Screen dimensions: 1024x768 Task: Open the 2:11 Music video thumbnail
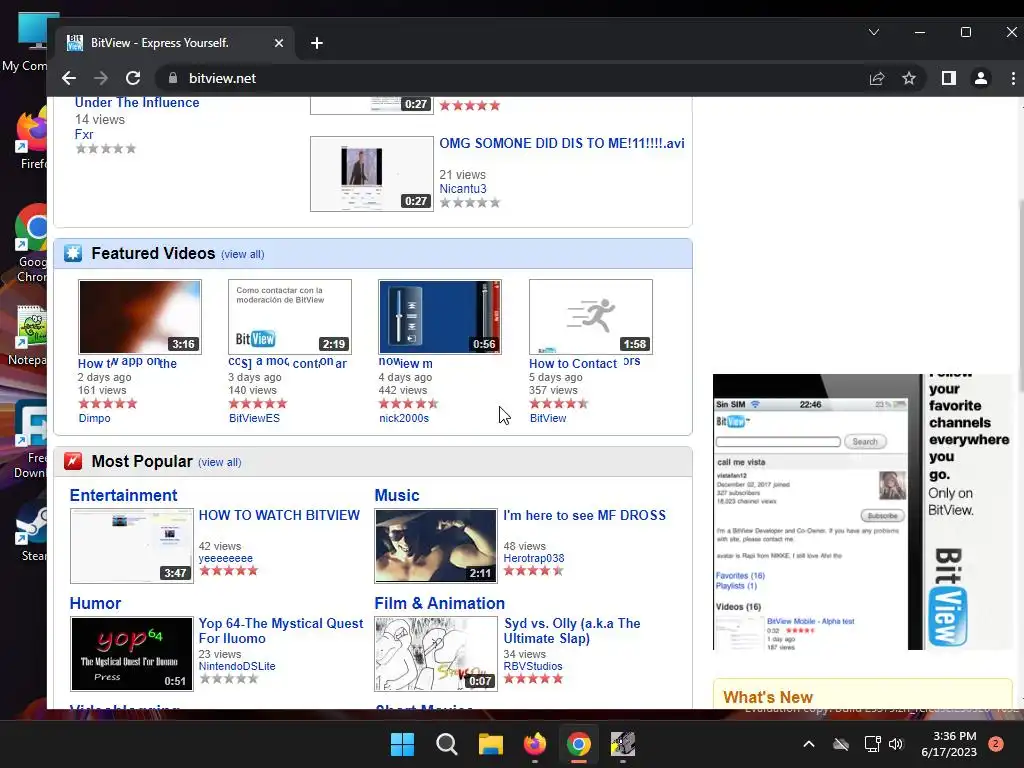[x=436, y=546]
